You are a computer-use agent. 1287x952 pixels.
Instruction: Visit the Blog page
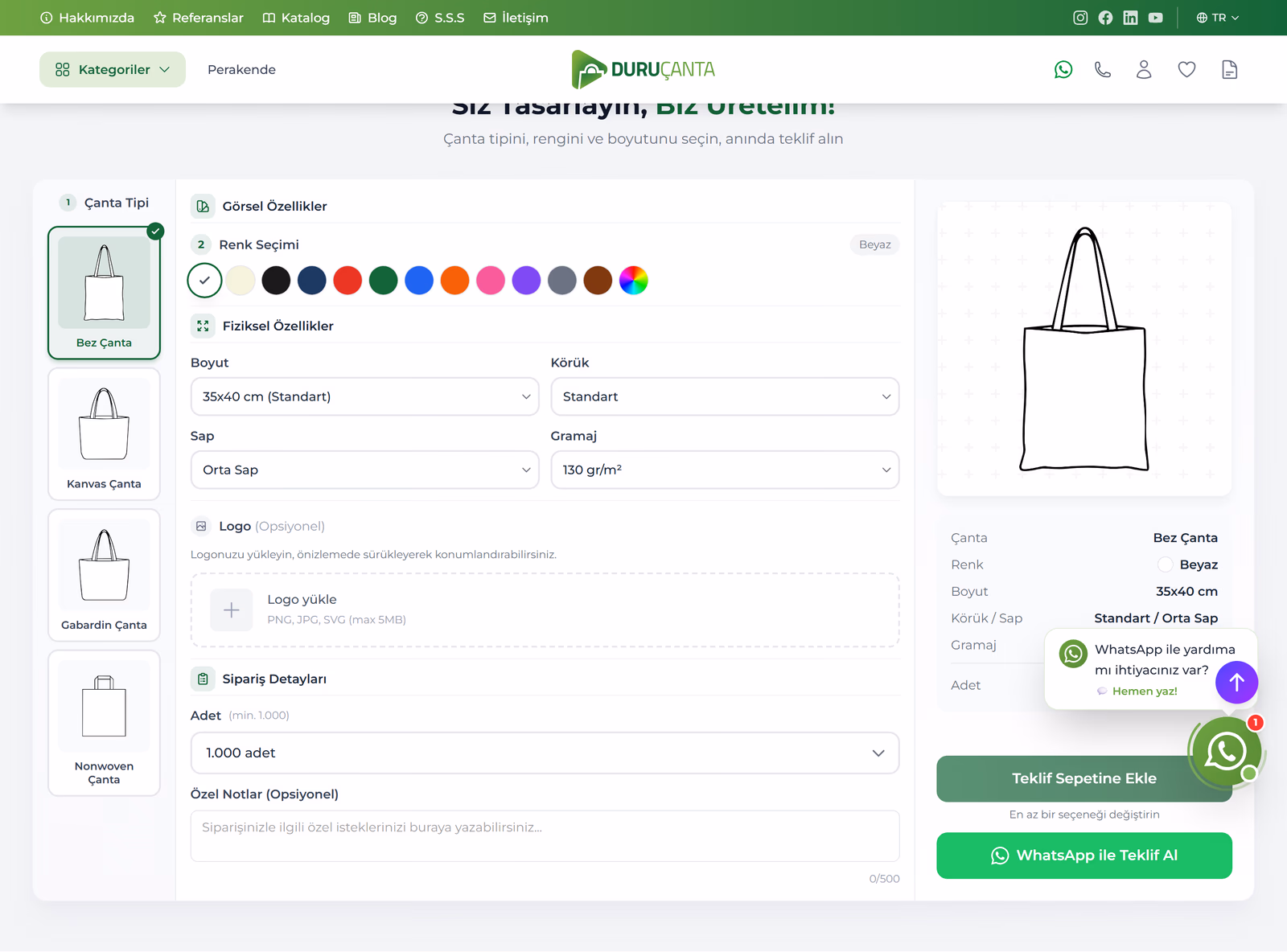(373, 18)
